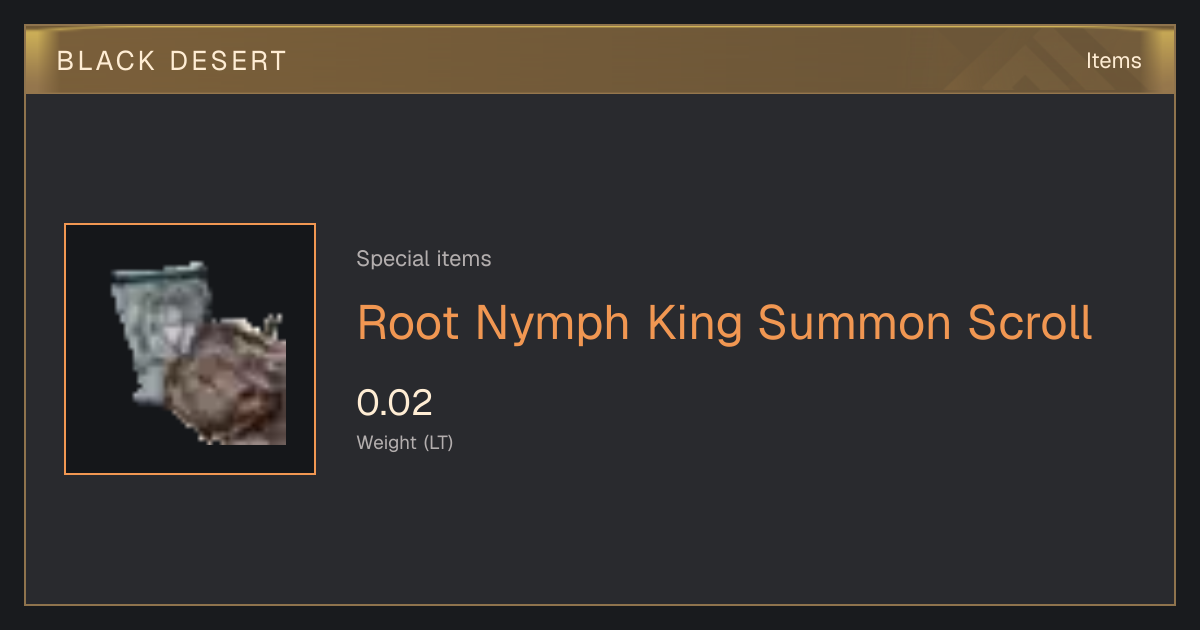The width and height of the screenshot is (1200, 630).
Task: Click the 0.02 weight value
Action: [395, 403]
